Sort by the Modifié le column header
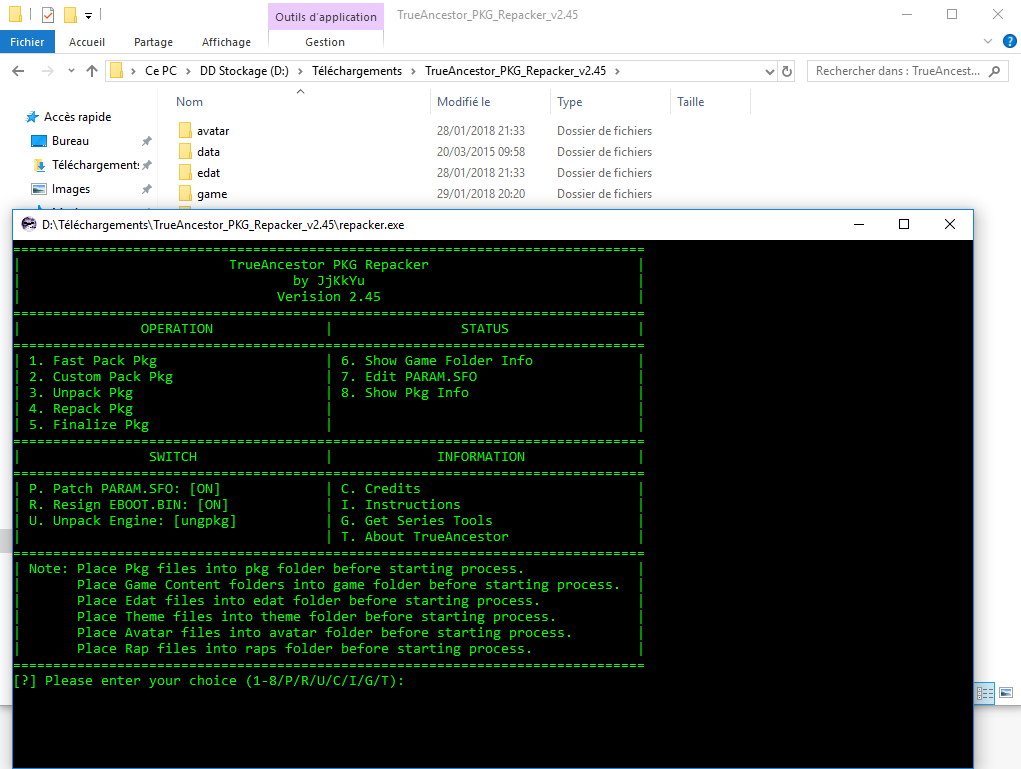This screenshot has width=1021, height=769. tap(464, 102)
